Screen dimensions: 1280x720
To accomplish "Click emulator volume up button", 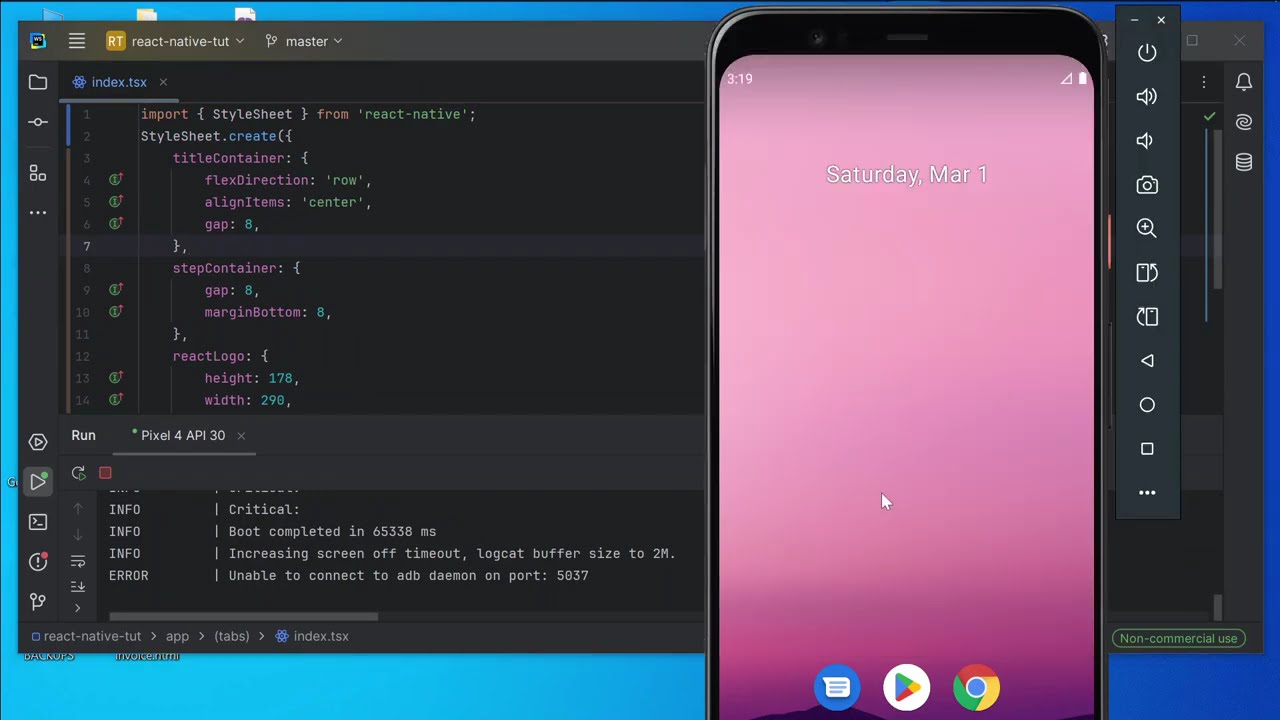I will pyautogui.click(x=1147, y=96).
